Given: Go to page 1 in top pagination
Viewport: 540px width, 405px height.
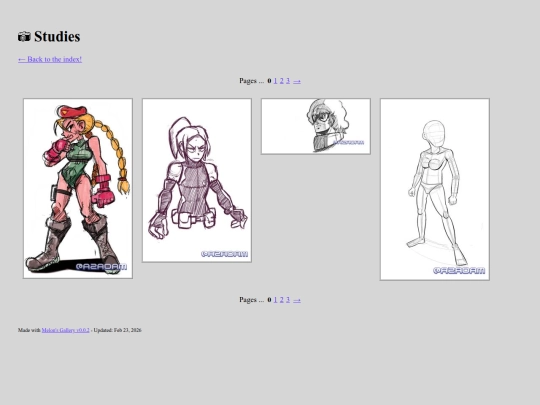Looking at the screenshot, I should tap(275, 81).
